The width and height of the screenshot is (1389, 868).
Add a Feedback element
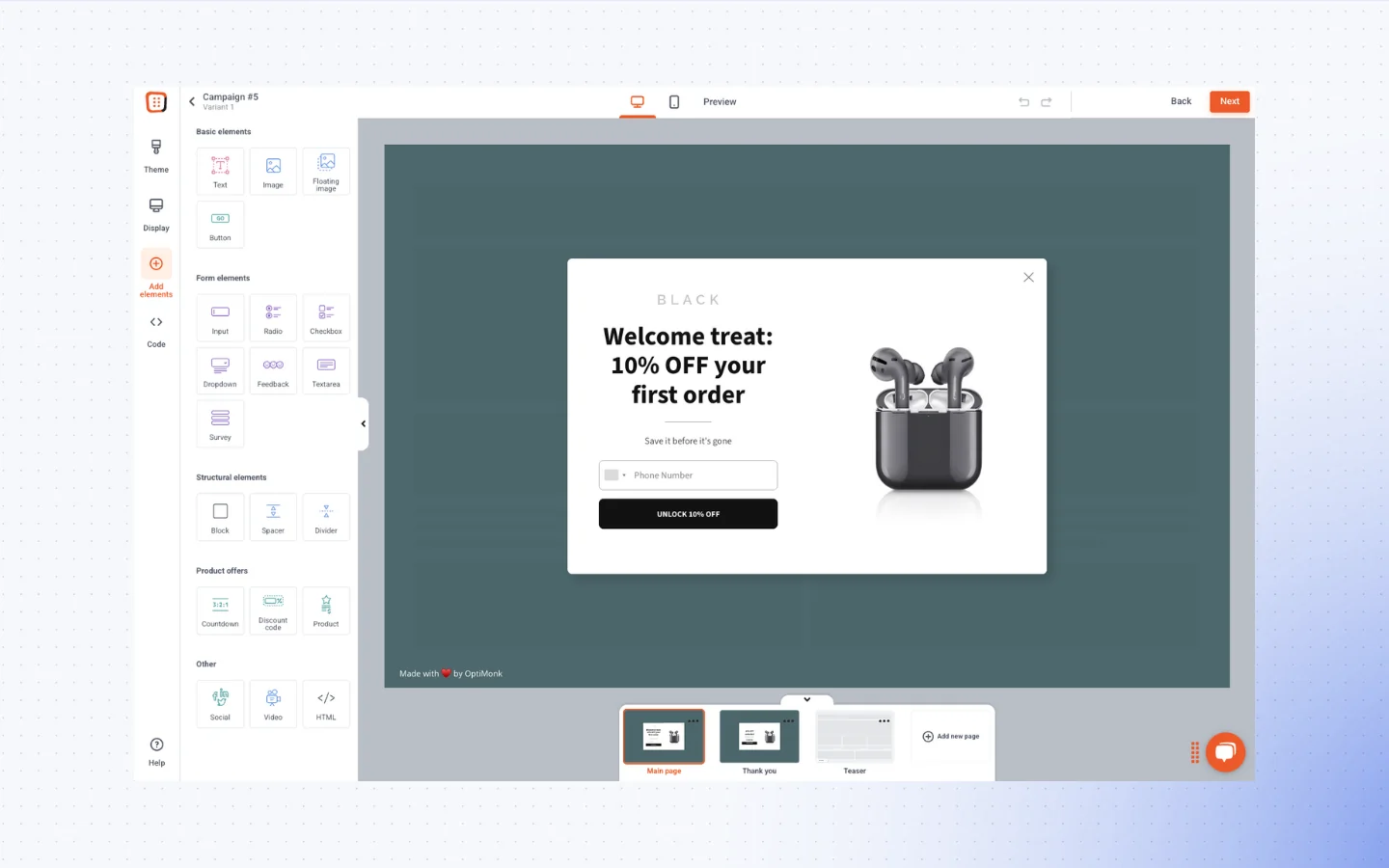(x=273, y=371)
